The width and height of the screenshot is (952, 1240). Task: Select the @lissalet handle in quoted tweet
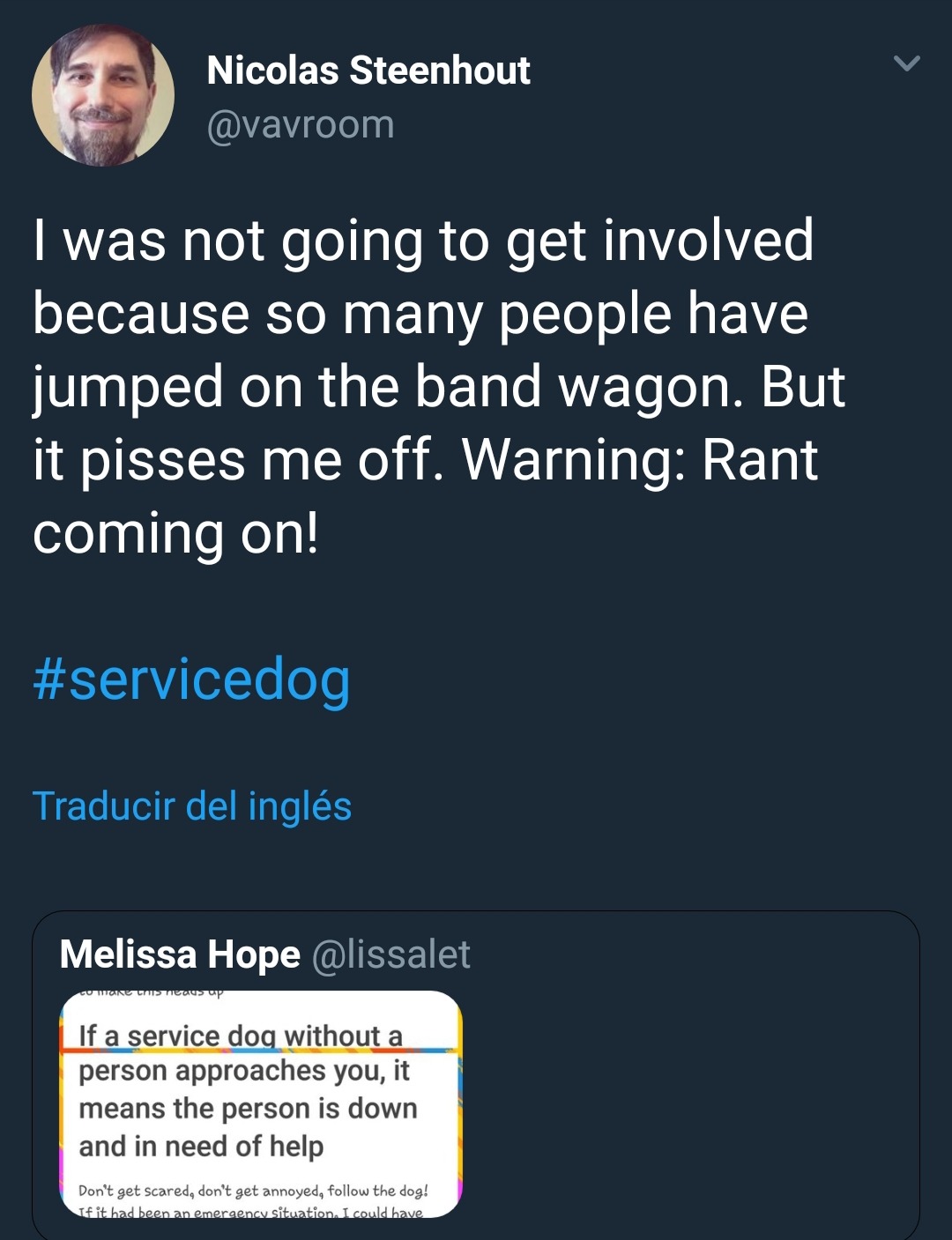[x=391, y=954]
